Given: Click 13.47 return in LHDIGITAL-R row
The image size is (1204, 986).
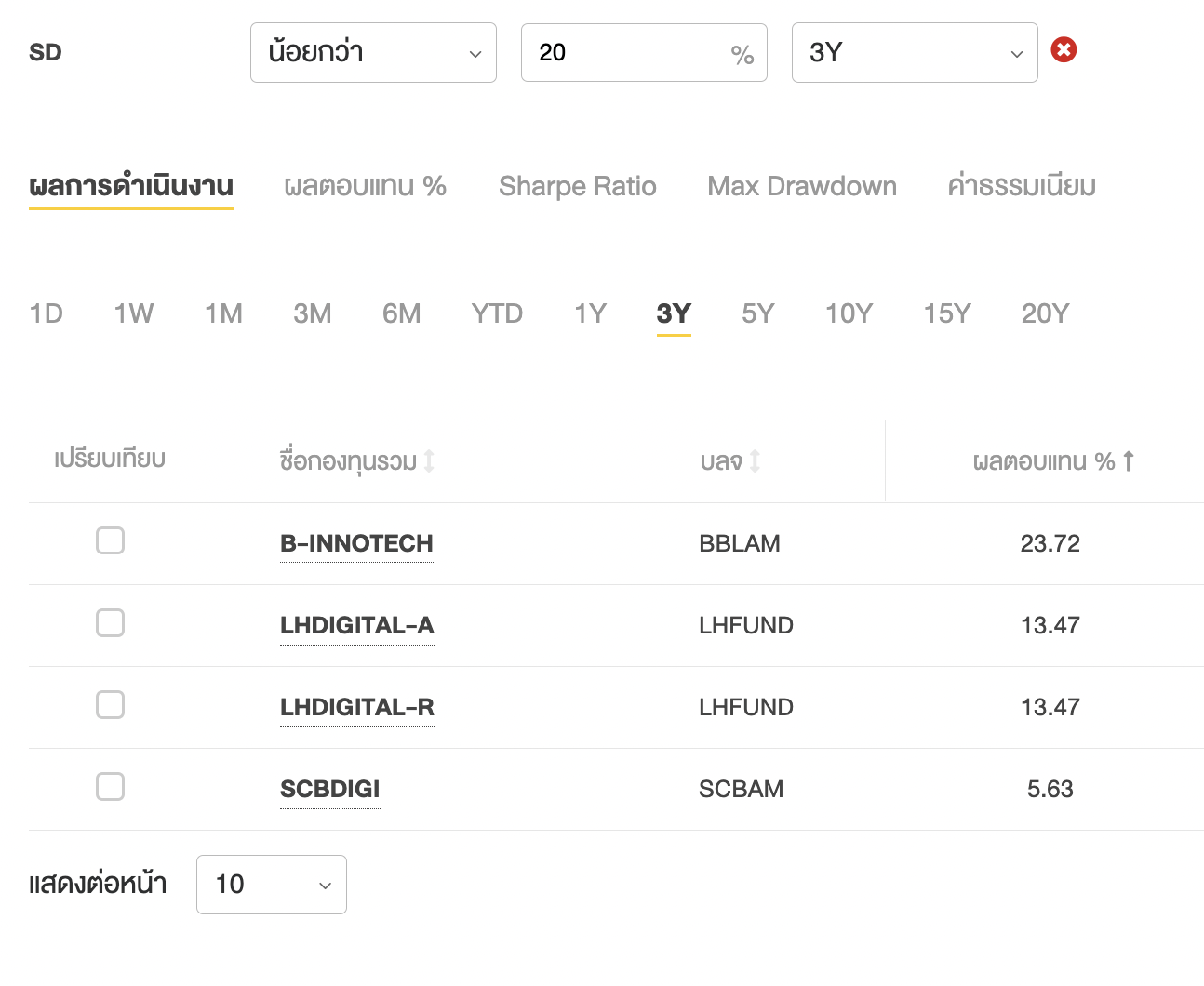Looking at the screenshot, I should pyautogui.click(x=1050, y=707).
